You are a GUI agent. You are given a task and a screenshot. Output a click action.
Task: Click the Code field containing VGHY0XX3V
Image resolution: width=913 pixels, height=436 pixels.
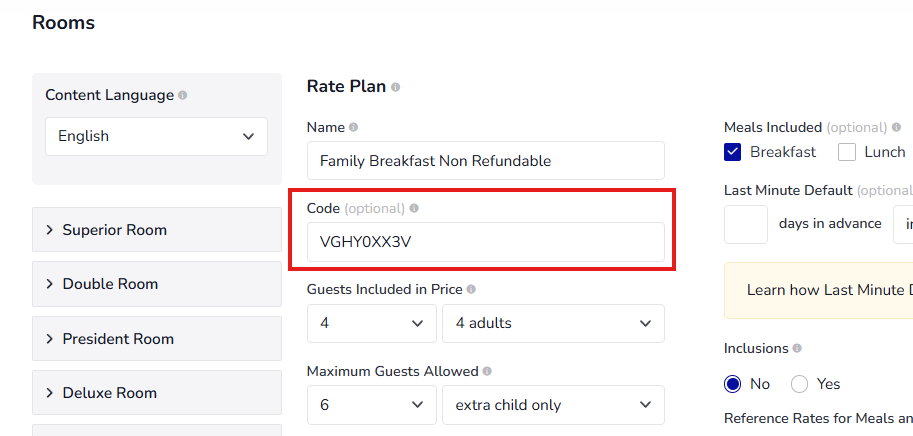[485, 242]
